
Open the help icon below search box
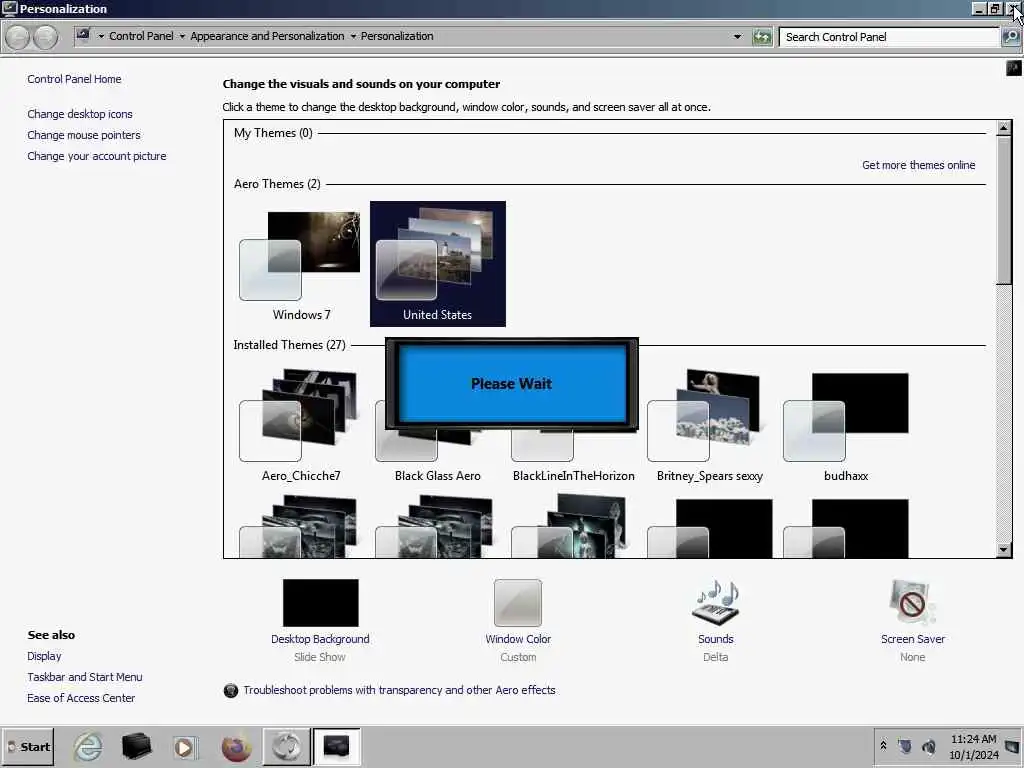[x=1013, y=67]
